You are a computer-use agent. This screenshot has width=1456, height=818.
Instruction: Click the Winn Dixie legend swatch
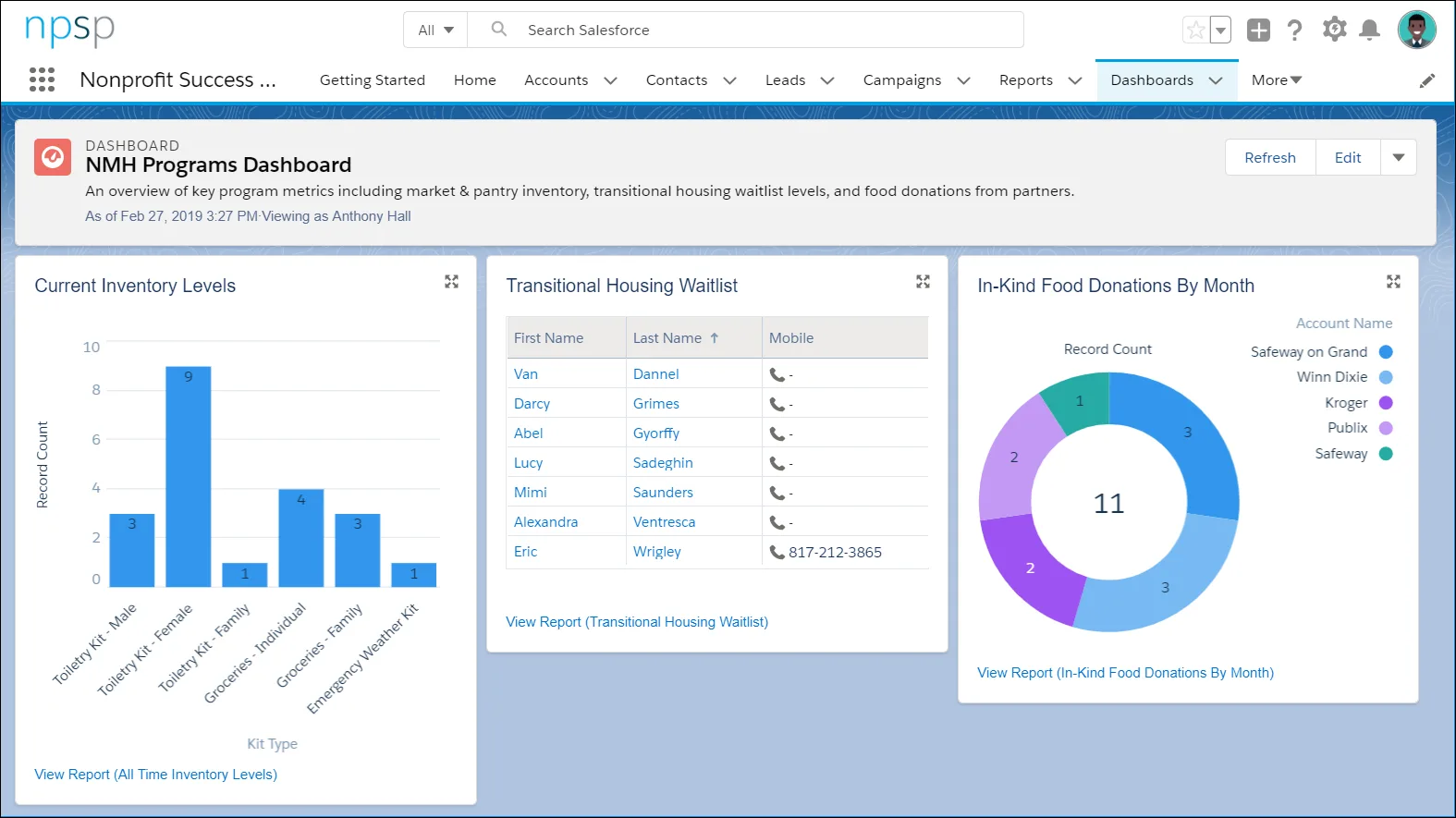1386,377
